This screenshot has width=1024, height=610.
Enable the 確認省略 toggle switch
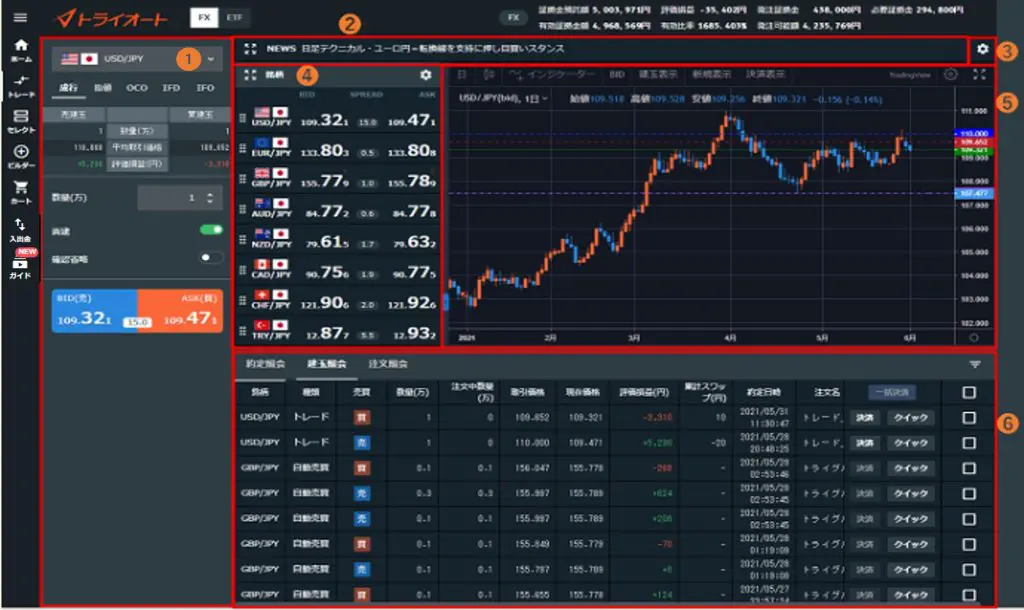[211, 257]
